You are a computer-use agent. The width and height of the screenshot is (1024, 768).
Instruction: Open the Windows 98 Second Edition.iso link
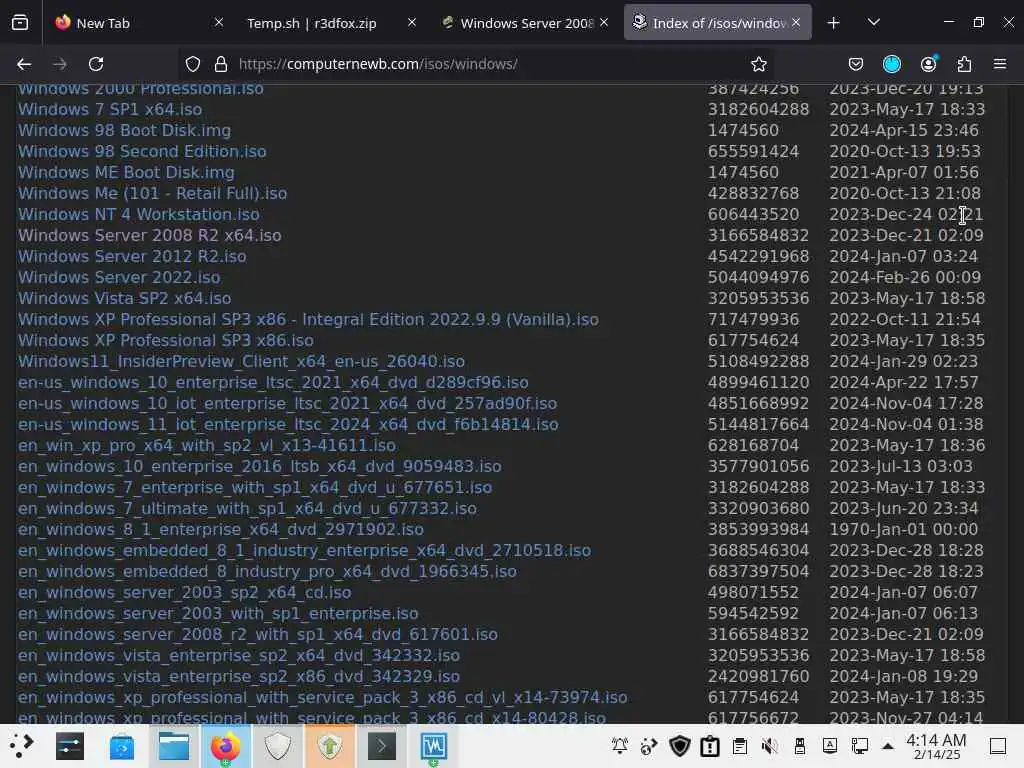pyautogui.click(x=142, y=151)
